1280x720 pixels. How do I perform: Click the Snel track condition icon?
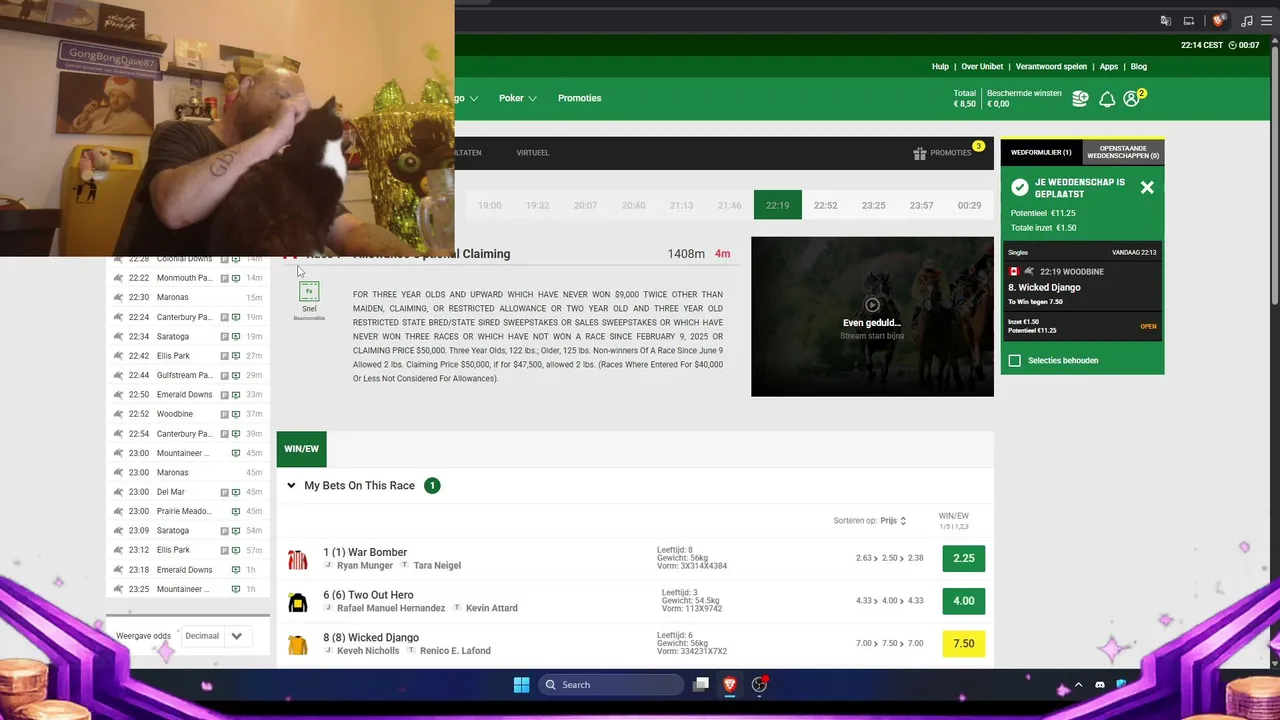point(309,292)
